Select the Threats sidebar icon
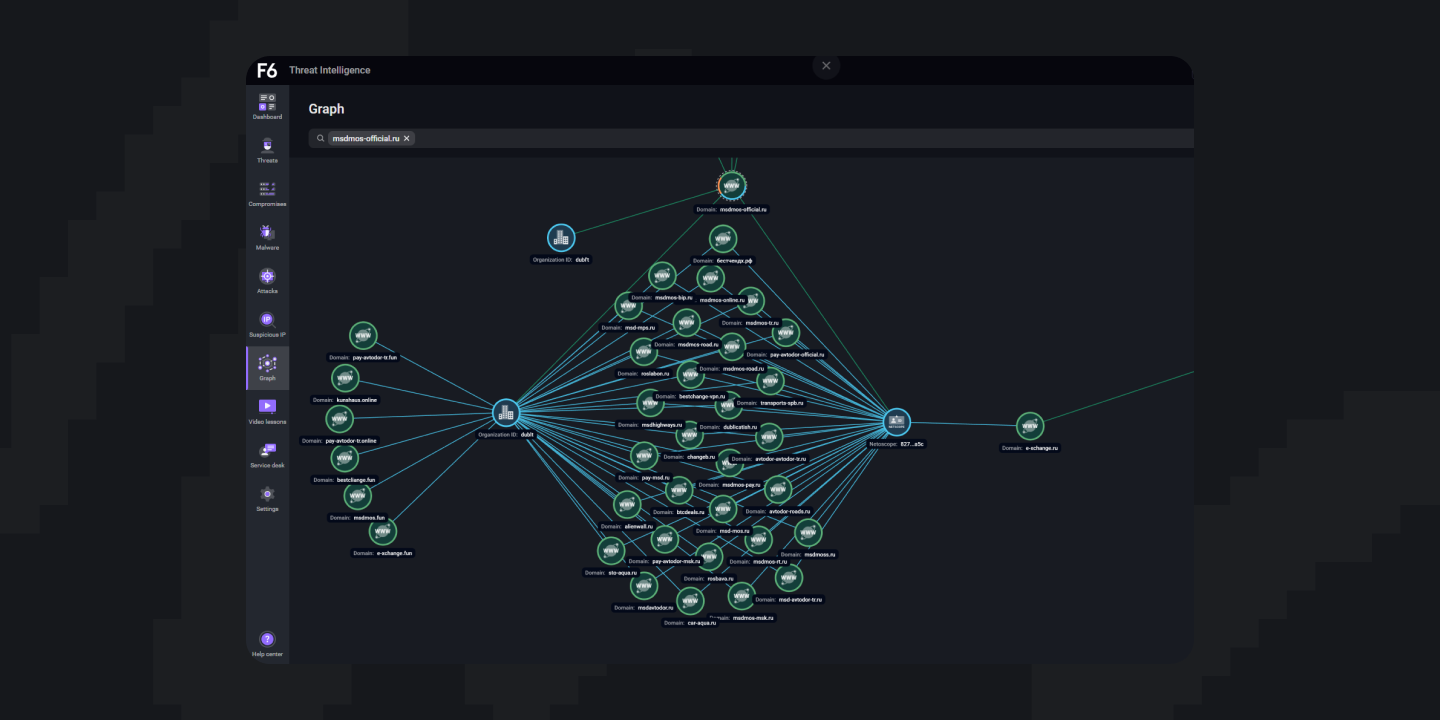 (x=267, y=146)
